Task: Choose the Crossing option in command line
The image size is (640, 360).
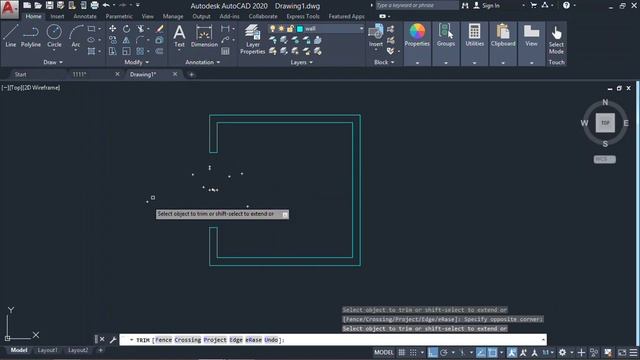Action: [x=188, y=340]
